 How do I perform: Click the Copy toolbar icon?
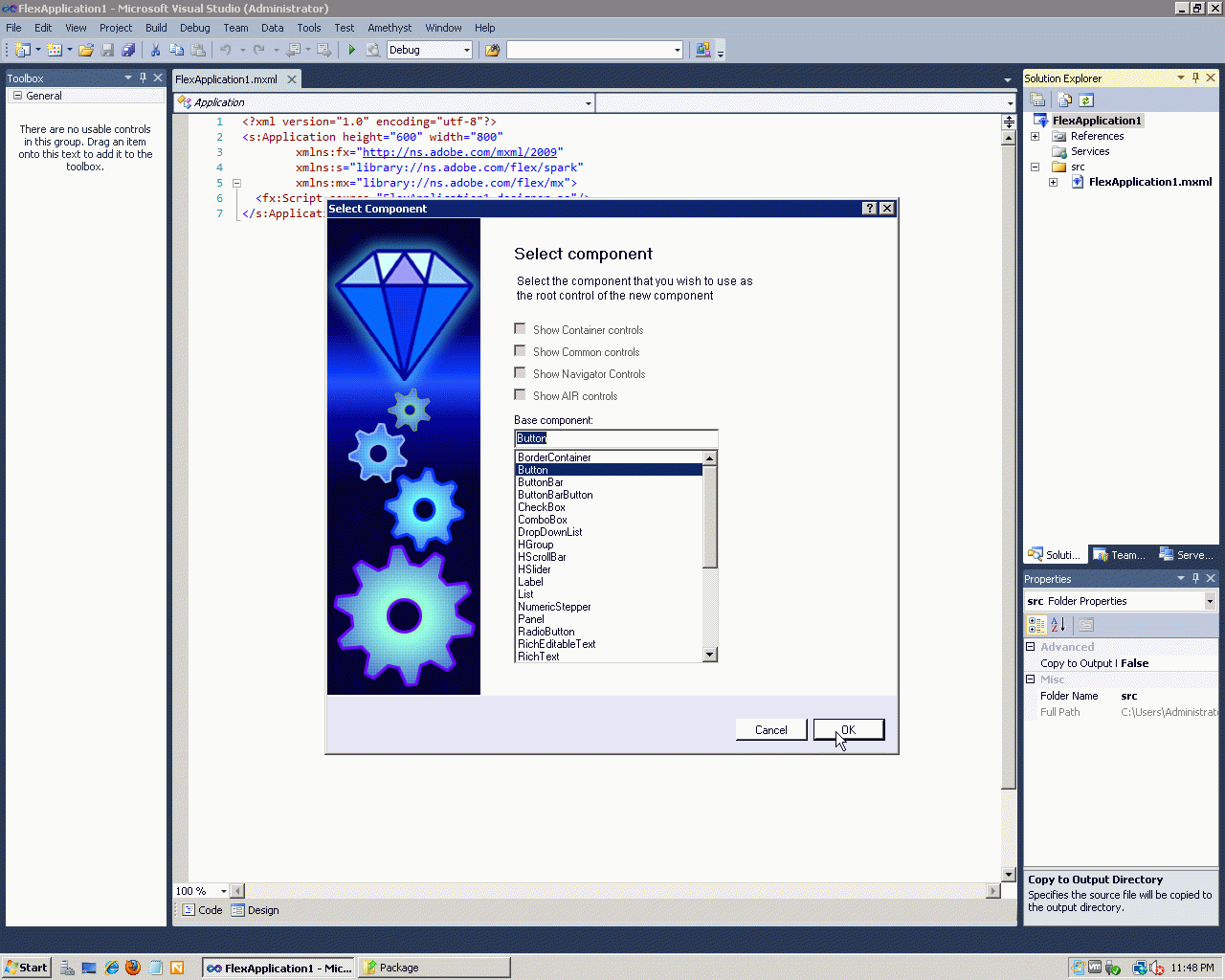pyautogui.click(x=176, y=50)
